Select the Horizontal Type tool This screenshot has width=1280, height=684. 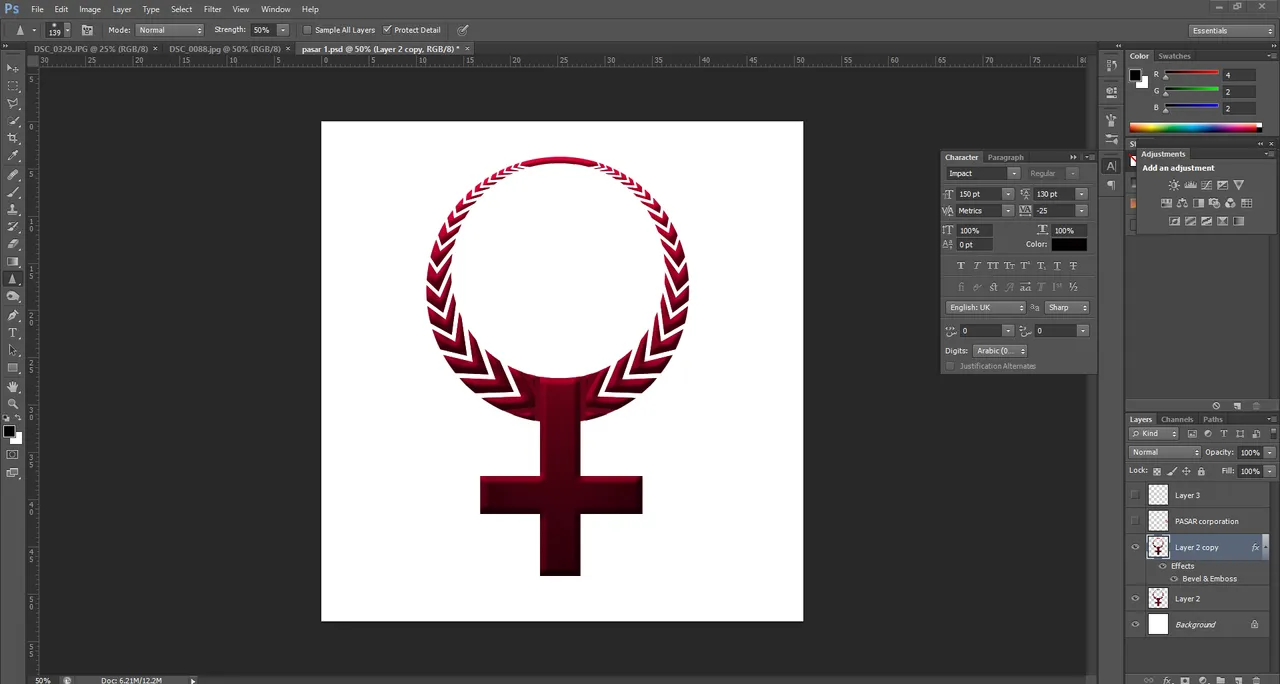click(x=13, y=332)
